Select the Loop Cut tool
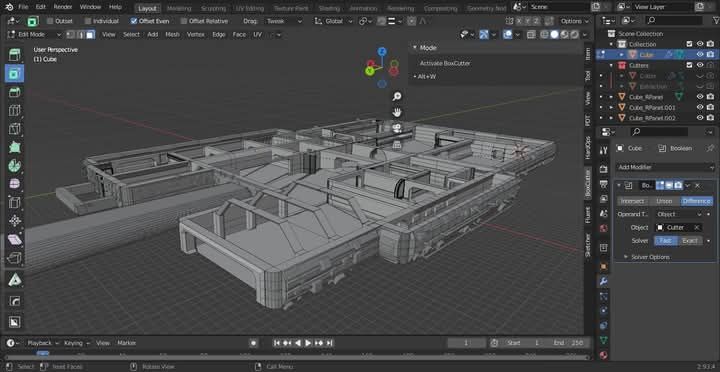720x372 pixels. 14,110
